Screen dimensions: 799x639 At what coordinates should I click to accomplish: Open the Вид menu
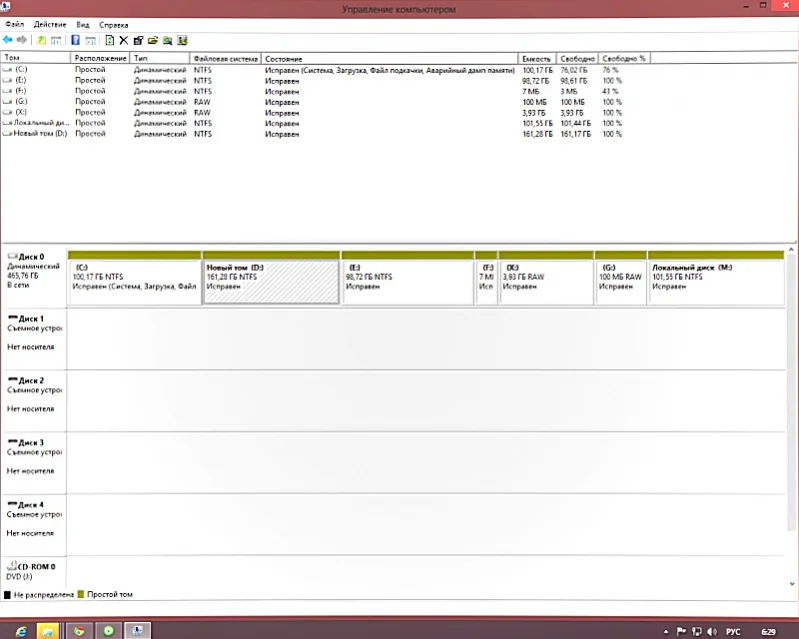(x=83, y=24)
